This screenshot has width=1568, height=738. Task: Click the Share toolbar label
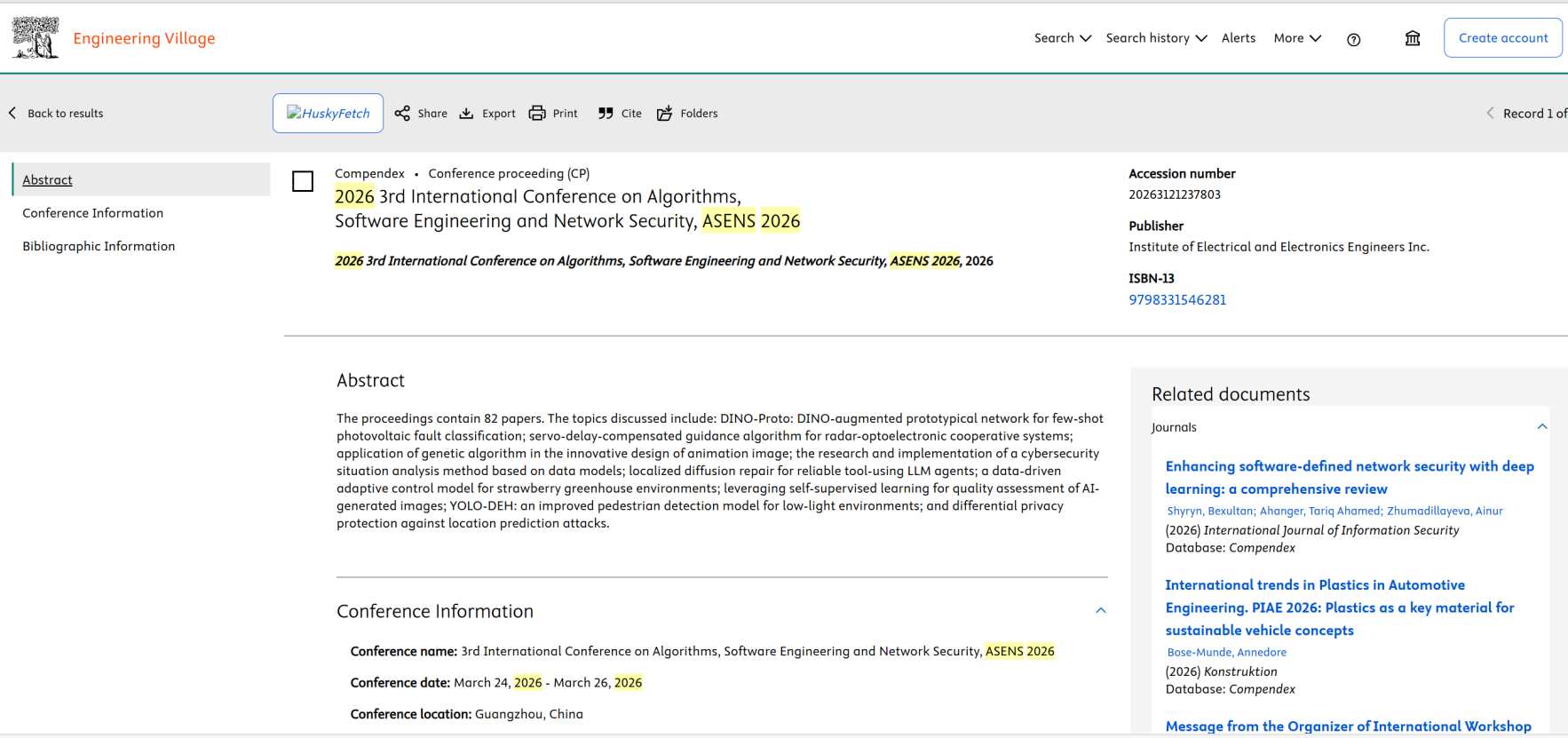(432, 114)
